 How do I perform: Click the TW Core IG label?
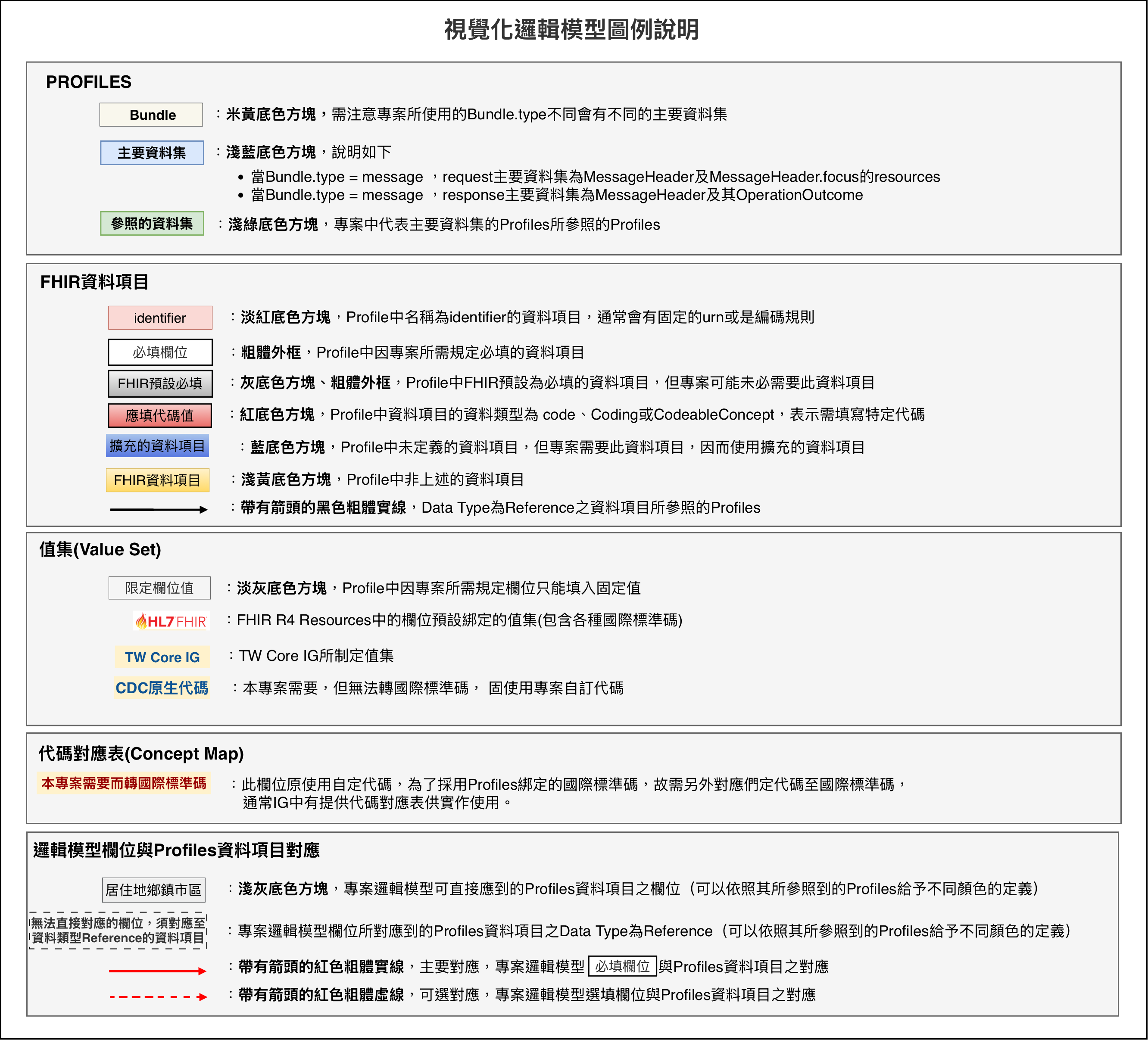click(162, 657)
